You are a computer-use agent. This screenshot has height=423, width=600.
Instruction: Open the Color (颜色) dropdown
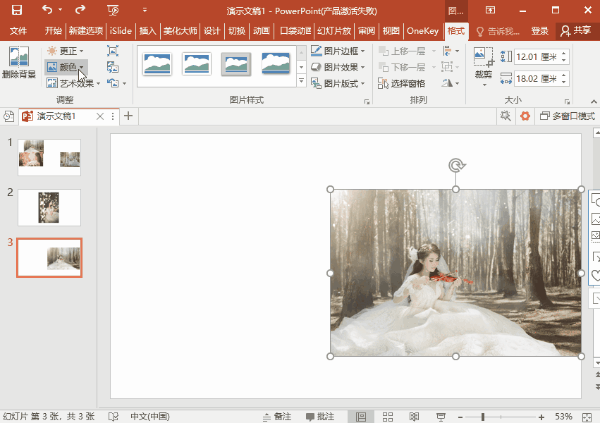[67, 67]
